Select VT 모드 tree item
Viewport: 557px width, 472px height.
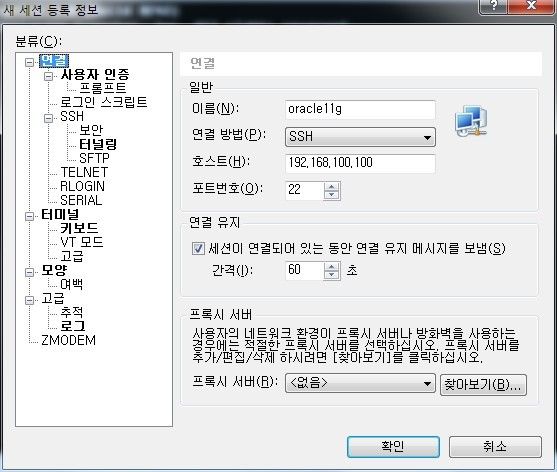[x=82, y=242]
